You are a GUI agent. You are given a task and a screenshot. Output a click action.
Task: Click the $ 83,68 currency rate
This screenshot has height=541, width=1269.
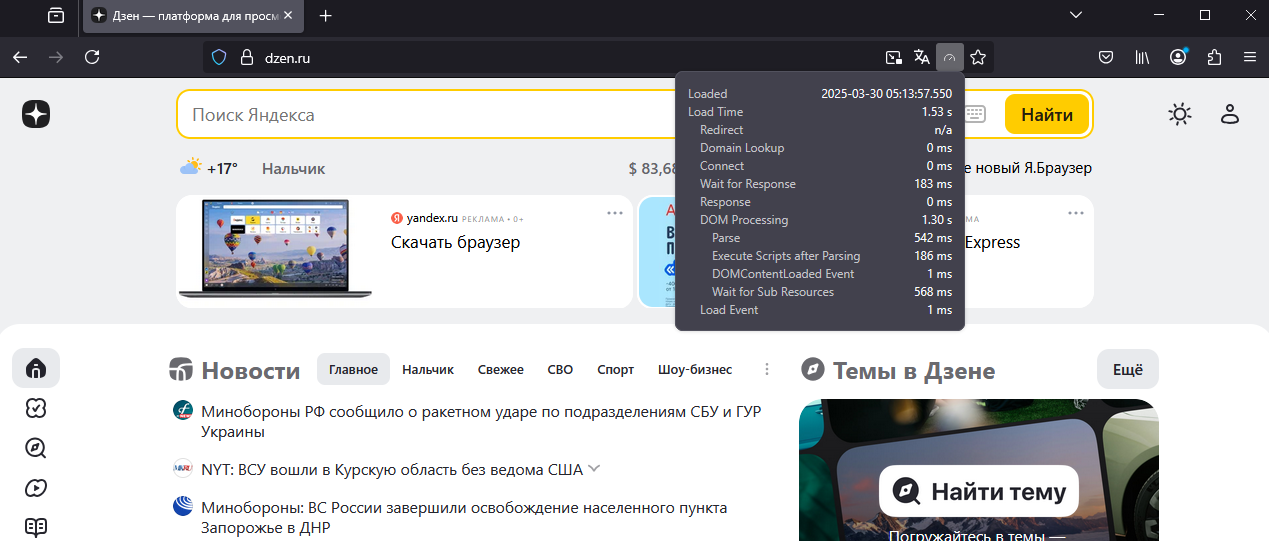tap(653, 168)
